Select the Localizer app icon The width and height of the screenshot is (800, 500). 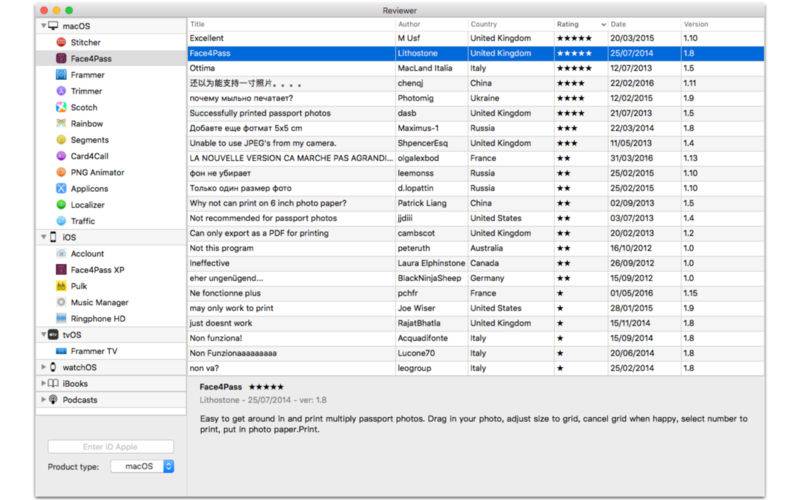pos(61,205)
